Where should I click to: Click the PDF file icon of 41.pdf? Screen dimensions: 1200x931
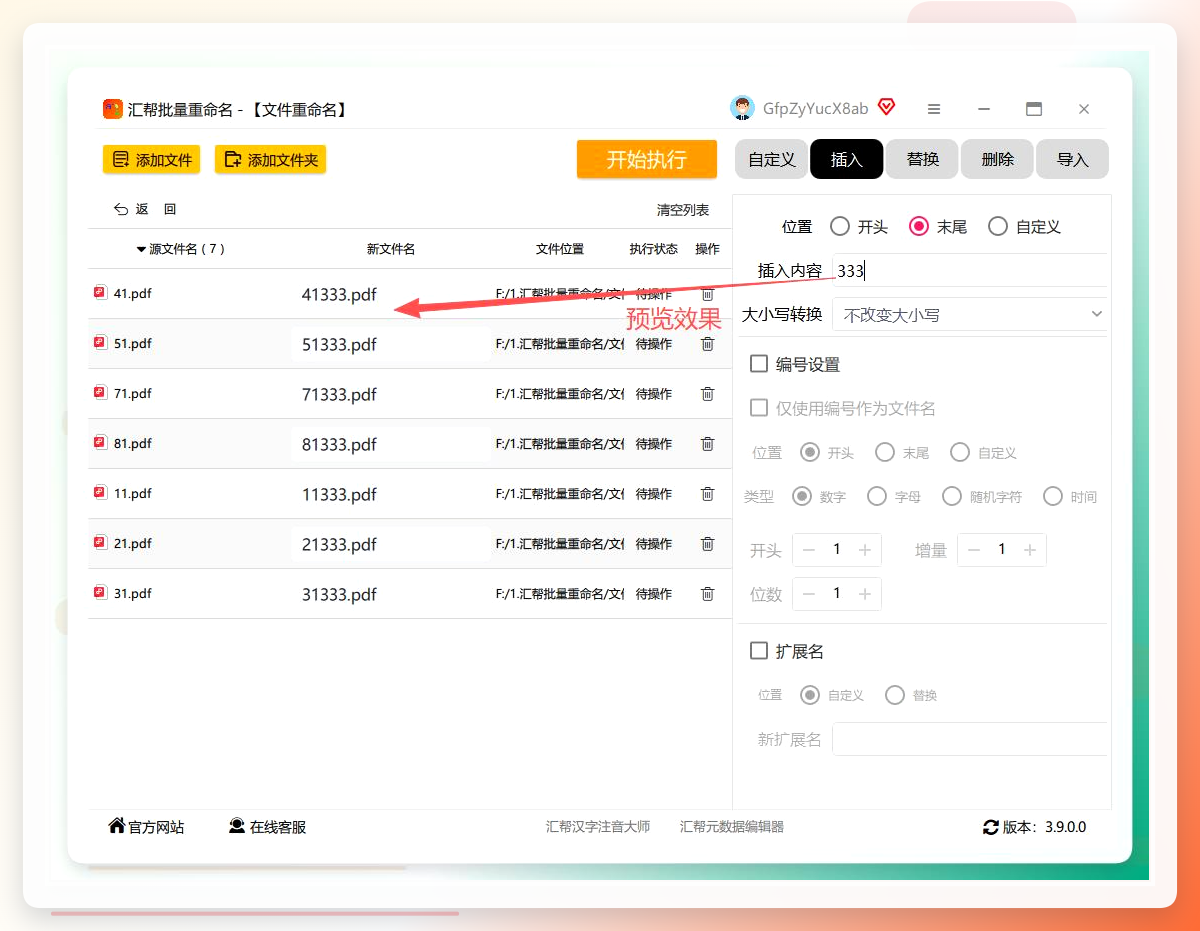pos(100,293)
